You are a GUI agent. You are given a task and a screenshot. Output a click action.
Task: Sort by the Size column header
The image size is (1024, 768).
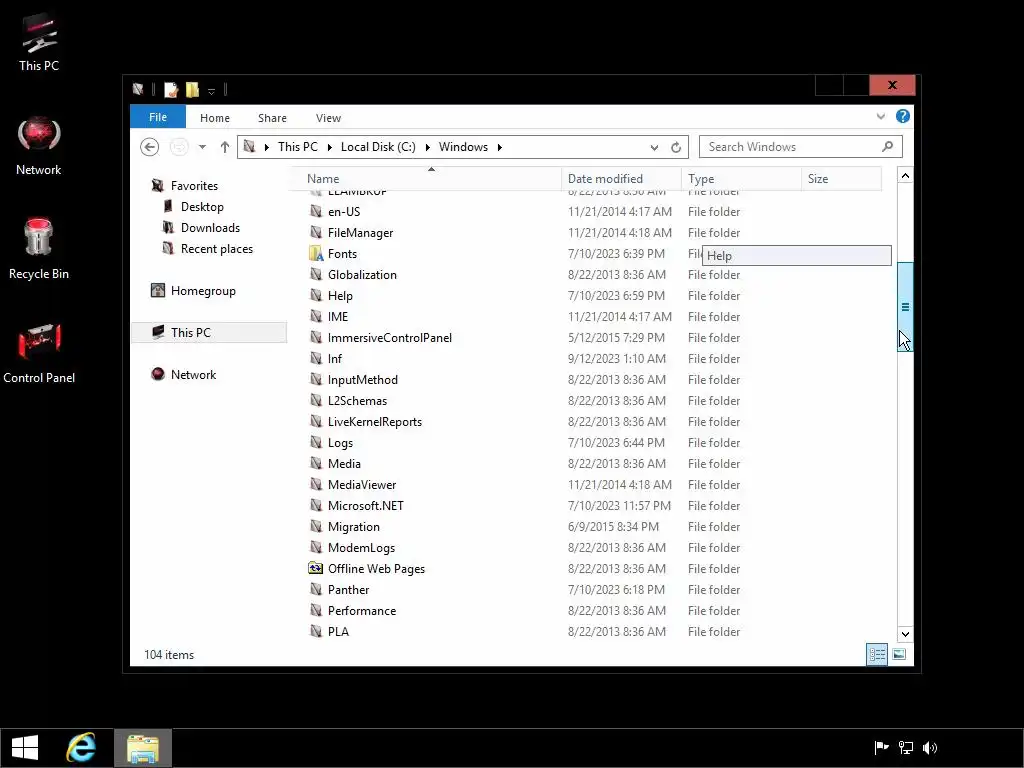(x=841, y=179)
